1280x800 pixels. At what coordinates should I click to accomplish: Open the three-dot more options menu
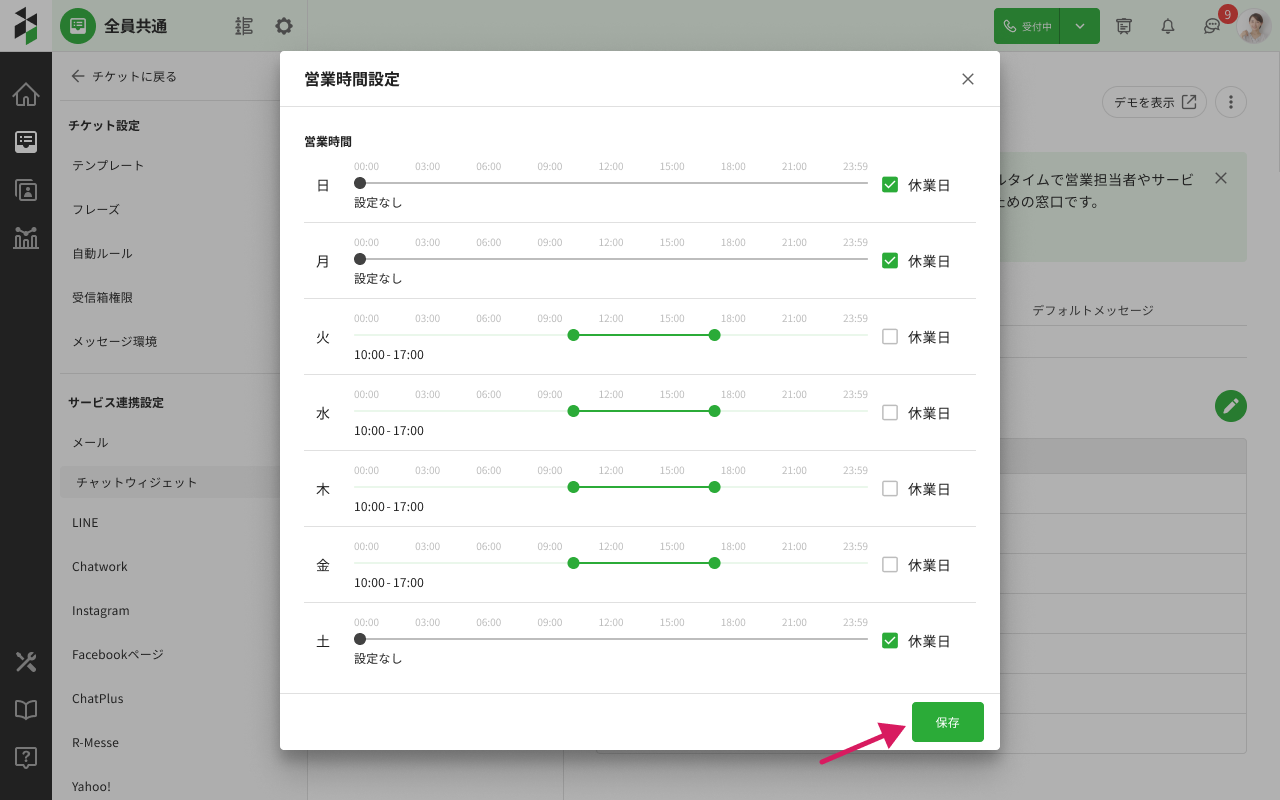tap(1231, 102)
